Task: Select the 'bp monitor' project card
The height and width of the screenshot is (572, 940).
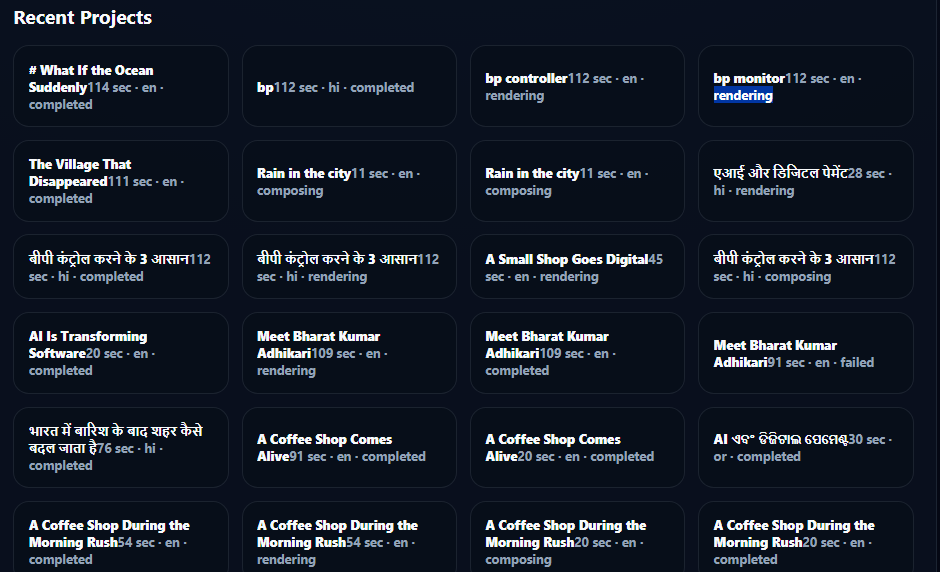Action: click(806, 86)
